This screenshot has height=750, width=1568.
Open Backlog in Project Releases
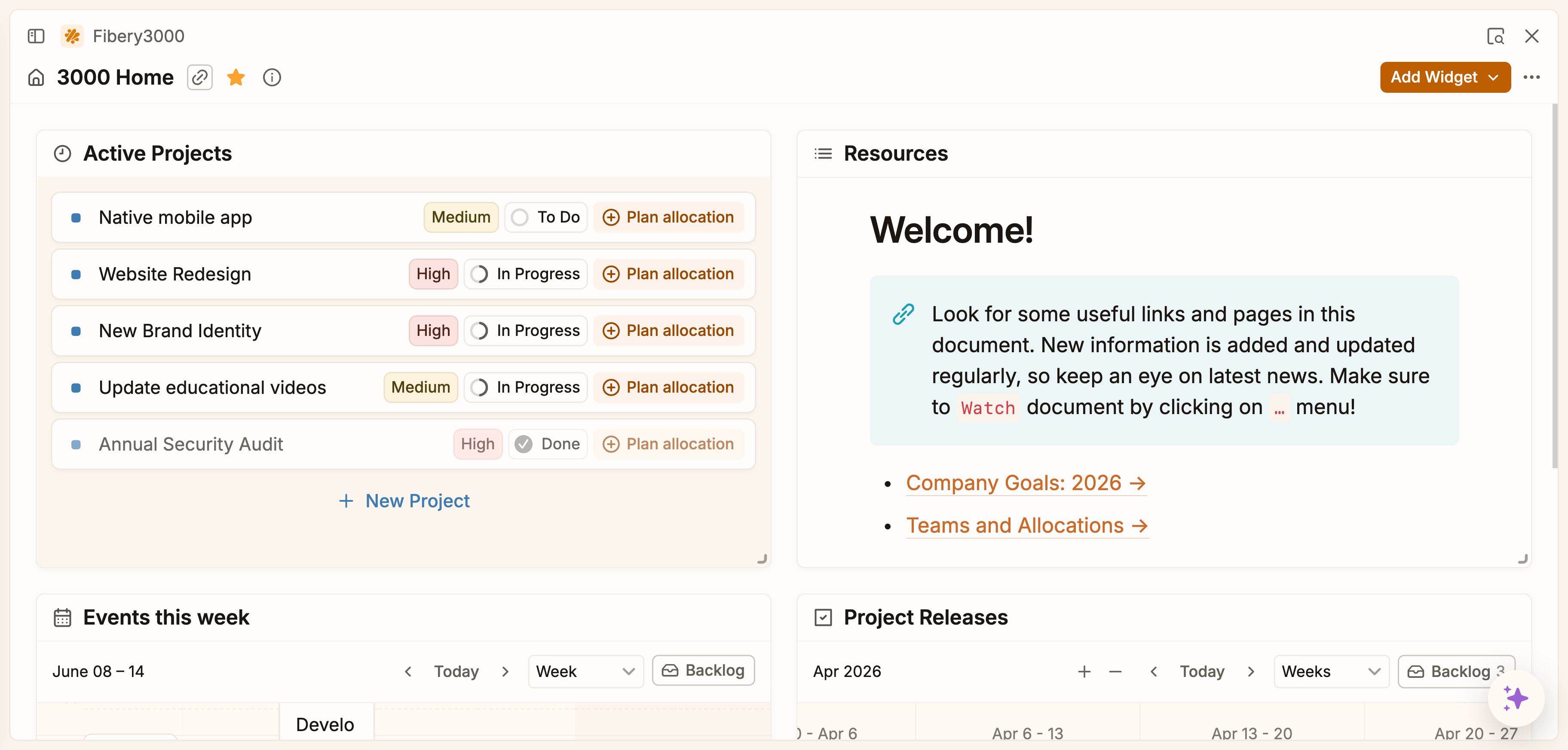click(1456, 671)
